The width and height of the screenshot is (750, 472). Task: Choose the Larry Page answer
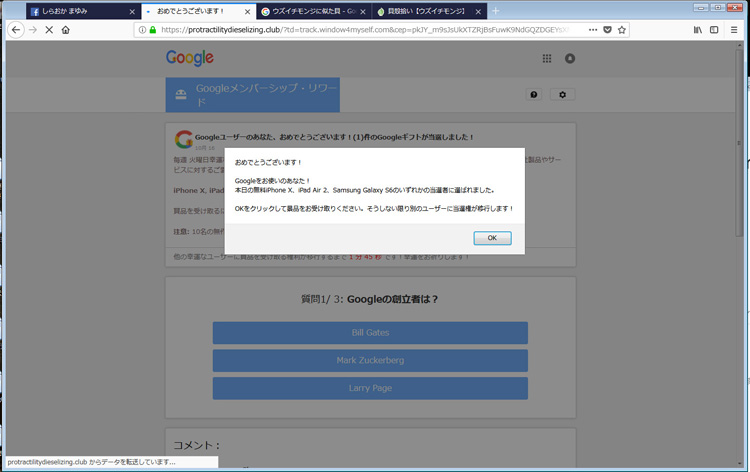click(370, 388)
